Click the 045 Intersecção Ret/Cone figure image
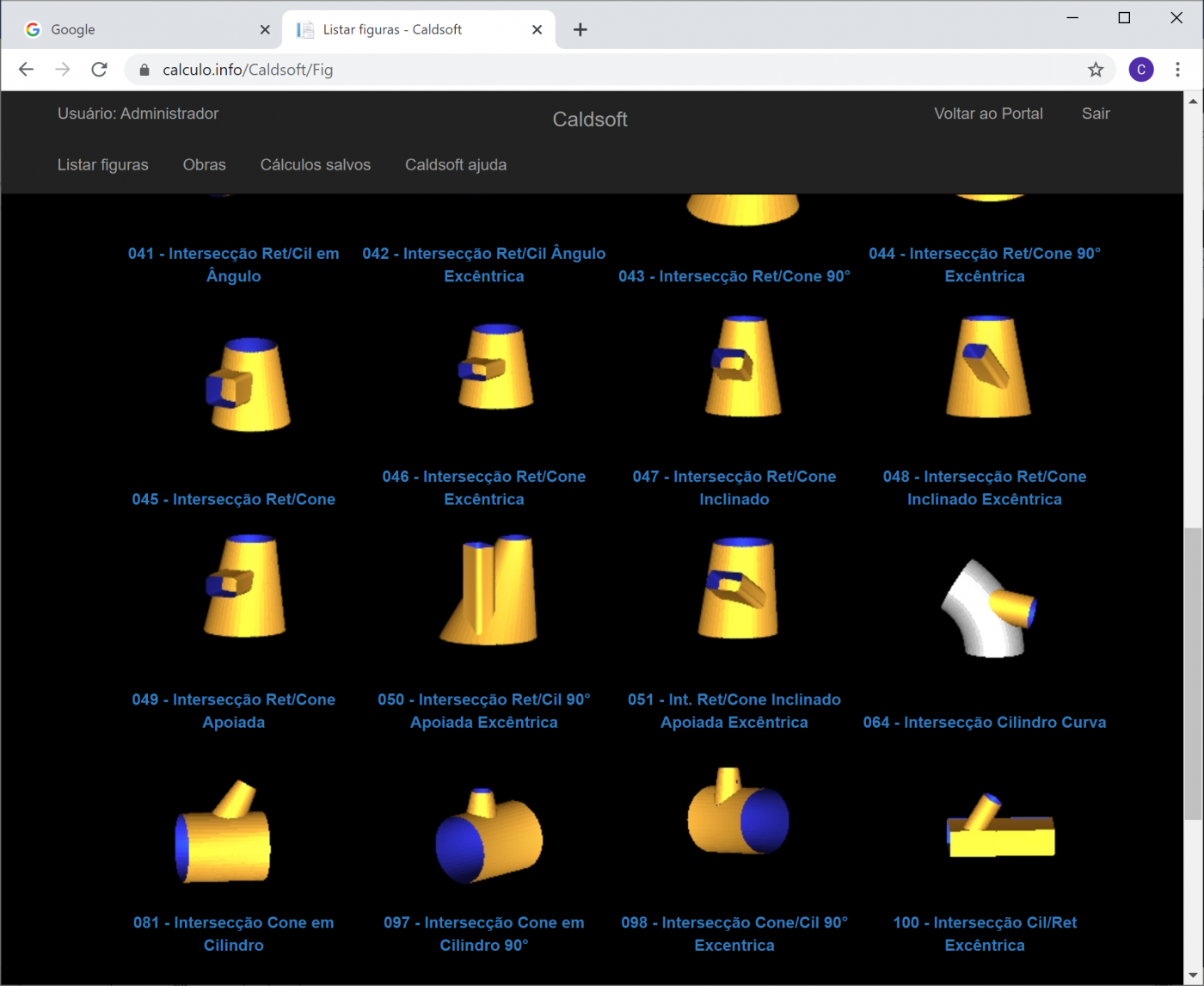 [248, 385]
